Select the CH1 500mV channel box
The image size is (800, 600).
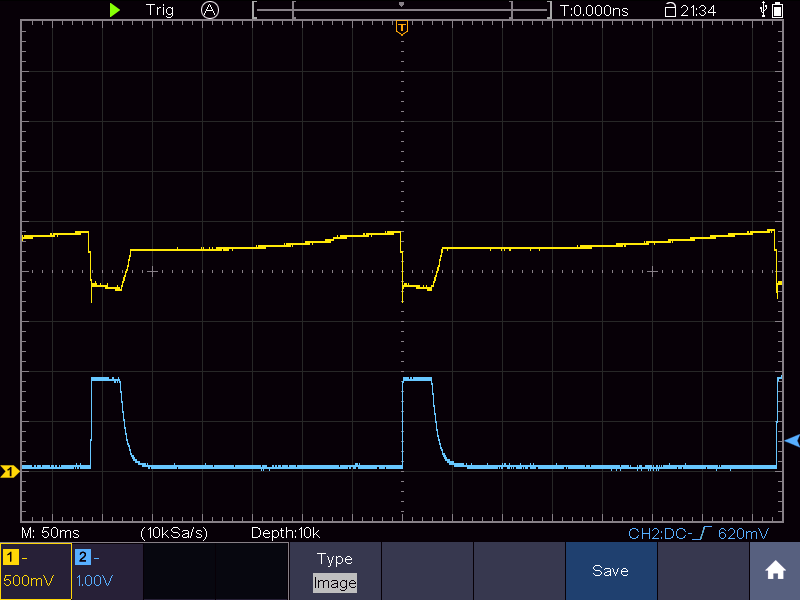tap(36, 571)
